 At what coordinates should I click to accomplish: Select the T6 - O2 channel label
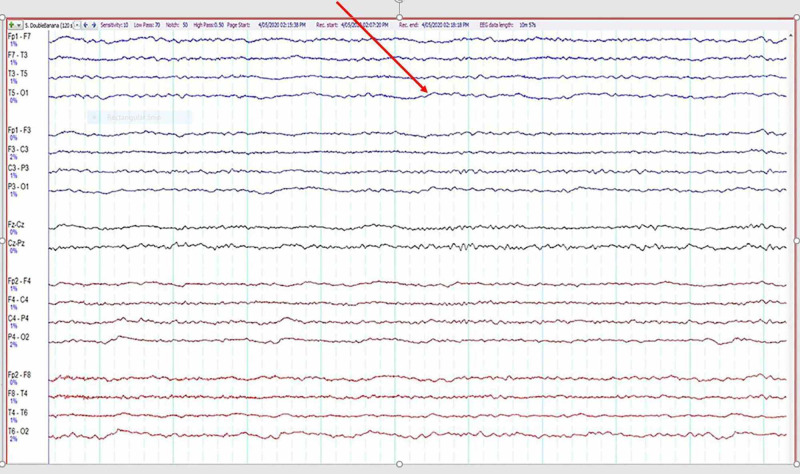click(x=18, y=432)
